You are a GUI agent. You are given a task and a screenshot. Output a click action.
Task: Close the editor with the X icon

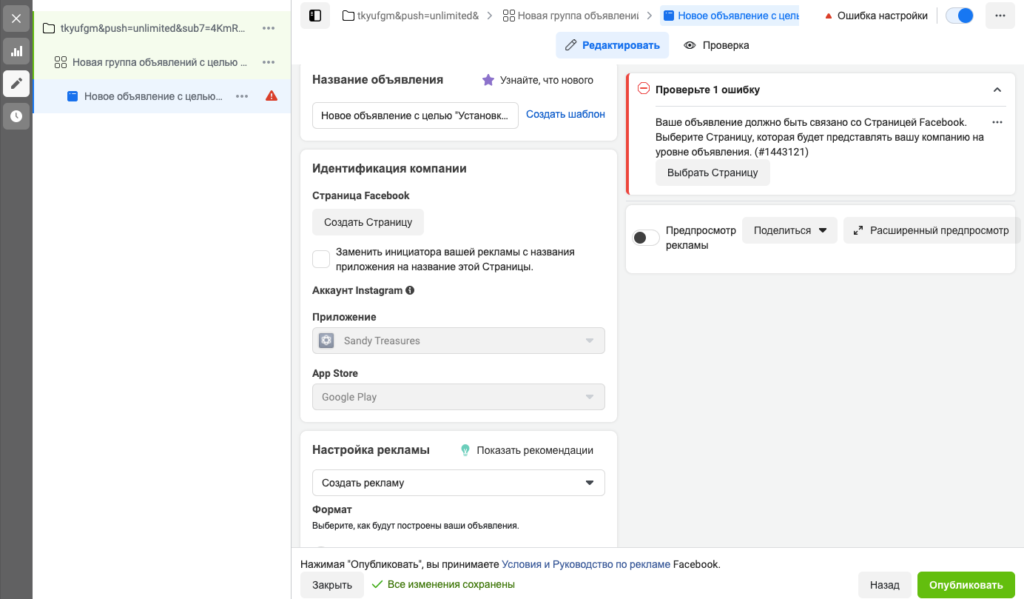[x=16, y=19]
